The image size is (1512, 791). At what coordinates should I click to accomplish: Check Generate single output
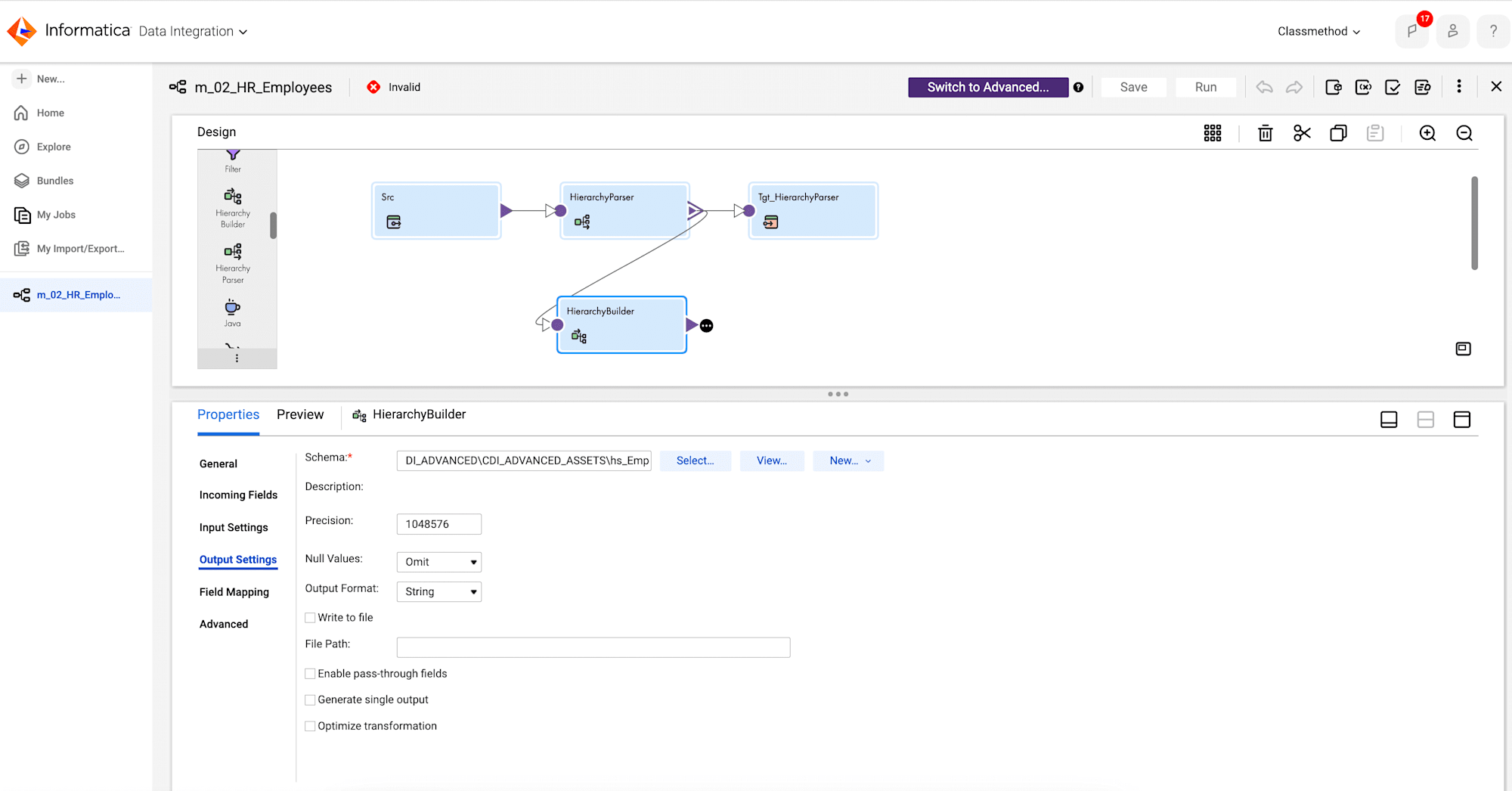coord(310,700)
